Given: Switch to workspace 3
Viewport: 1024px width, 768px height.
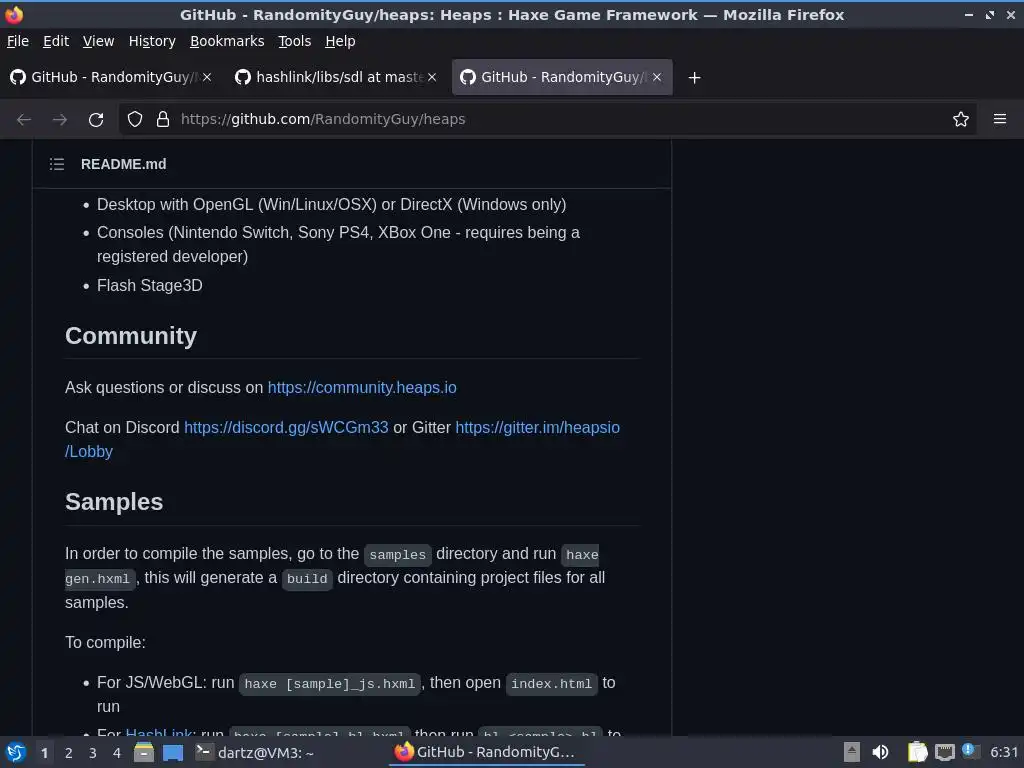Looking at the screenshot, I should point(93,753).
